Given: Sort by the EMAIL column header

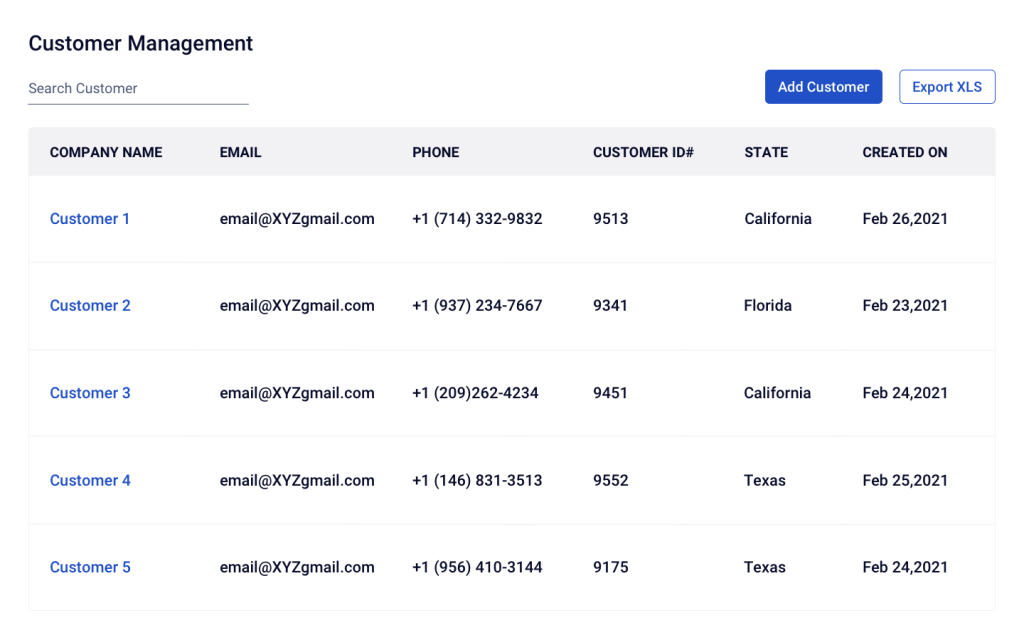Looking at the screenshot, I should pyautogui.click(x=240, y=152).
